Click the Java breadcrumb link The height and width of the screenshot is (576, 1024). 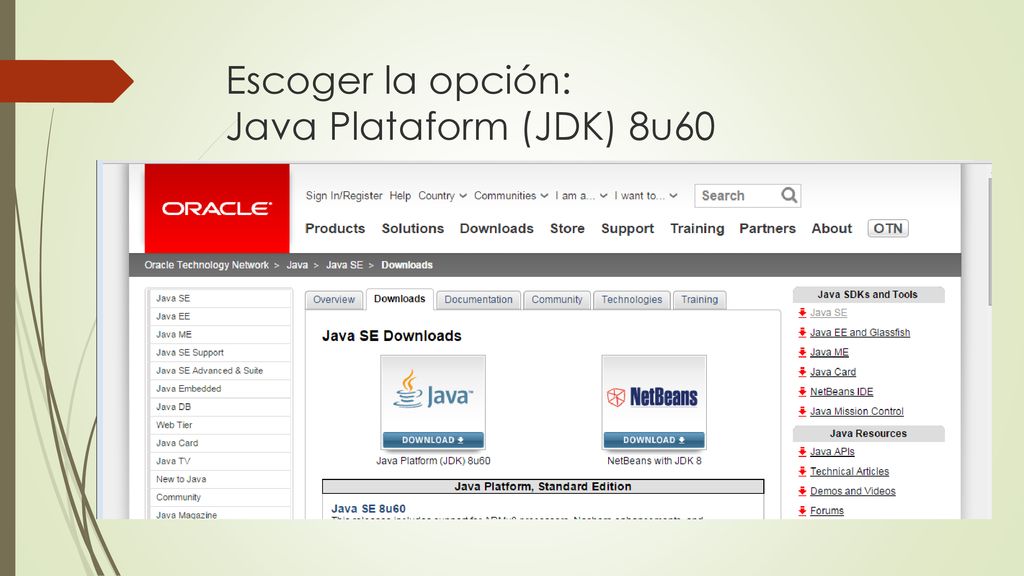click(x=296, y=264)
